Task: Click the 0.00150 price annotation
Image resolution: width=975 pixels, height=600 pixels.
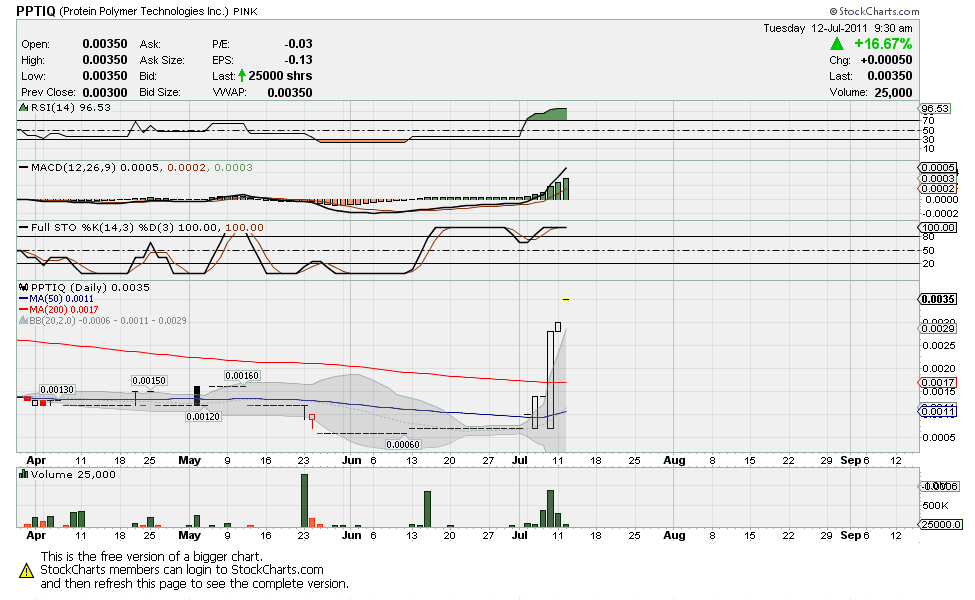Action: coord(149,381)
